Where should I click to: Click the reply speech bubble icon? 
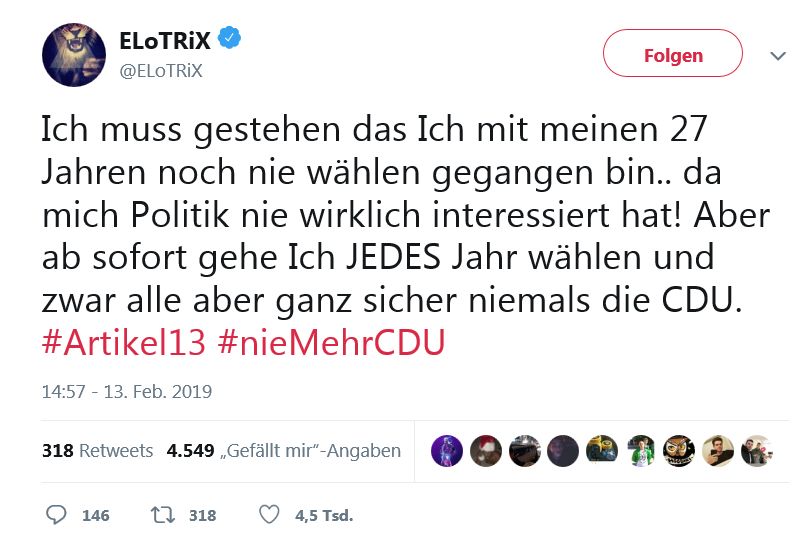point(56,515)
